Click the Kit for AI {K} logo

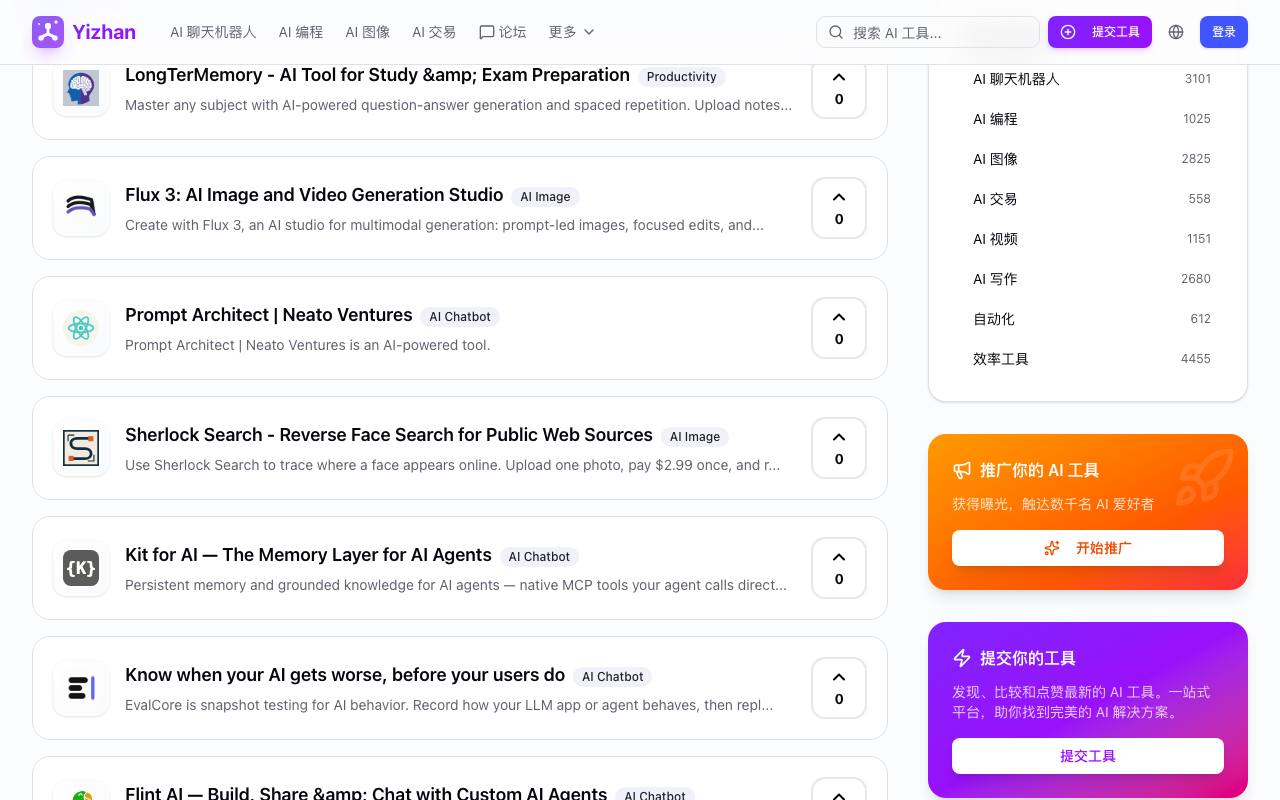tap(81, 568)
